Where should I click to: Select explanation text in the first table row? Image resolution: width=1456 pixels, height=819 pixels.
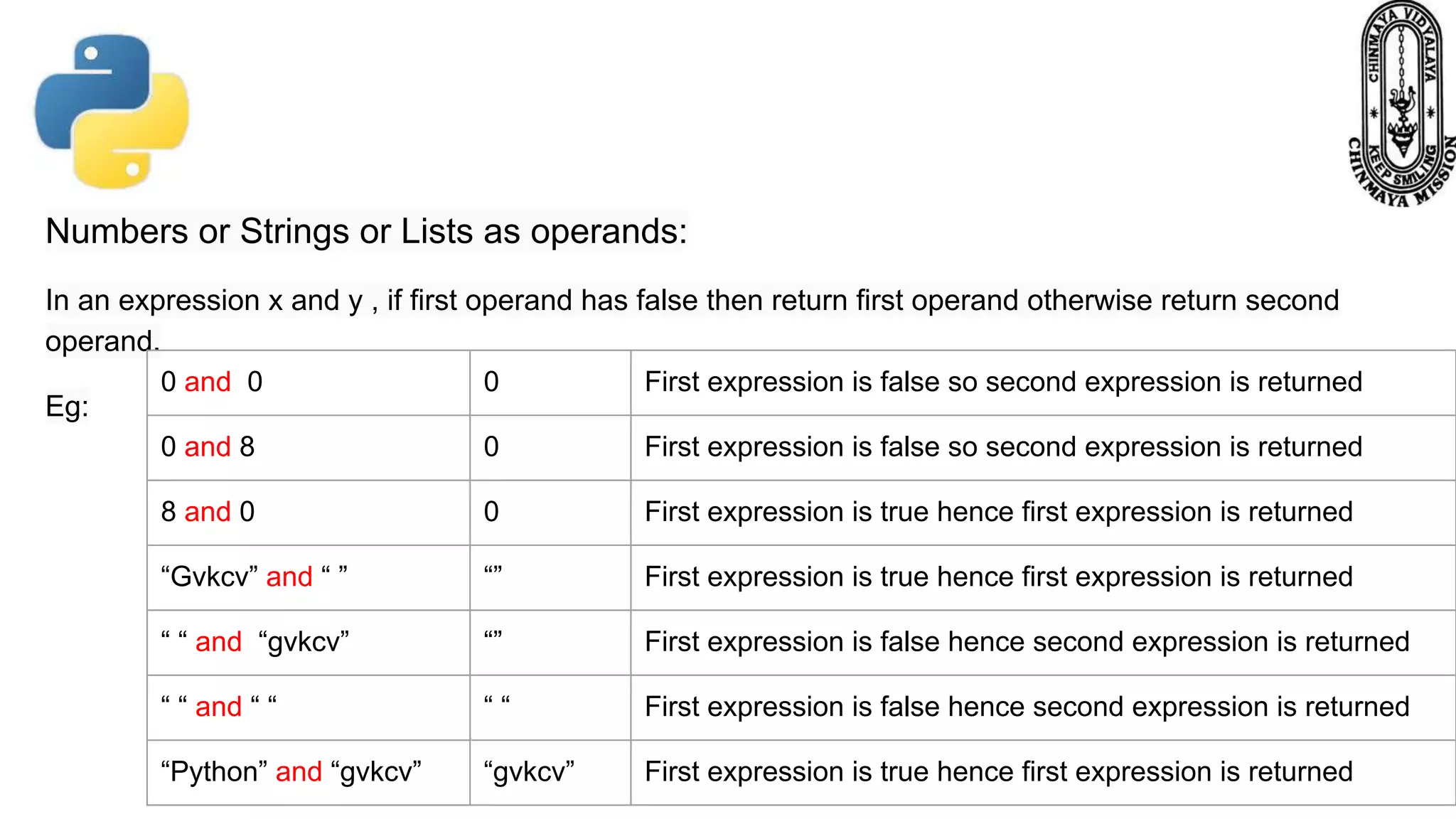click(x=1003, y=382)
